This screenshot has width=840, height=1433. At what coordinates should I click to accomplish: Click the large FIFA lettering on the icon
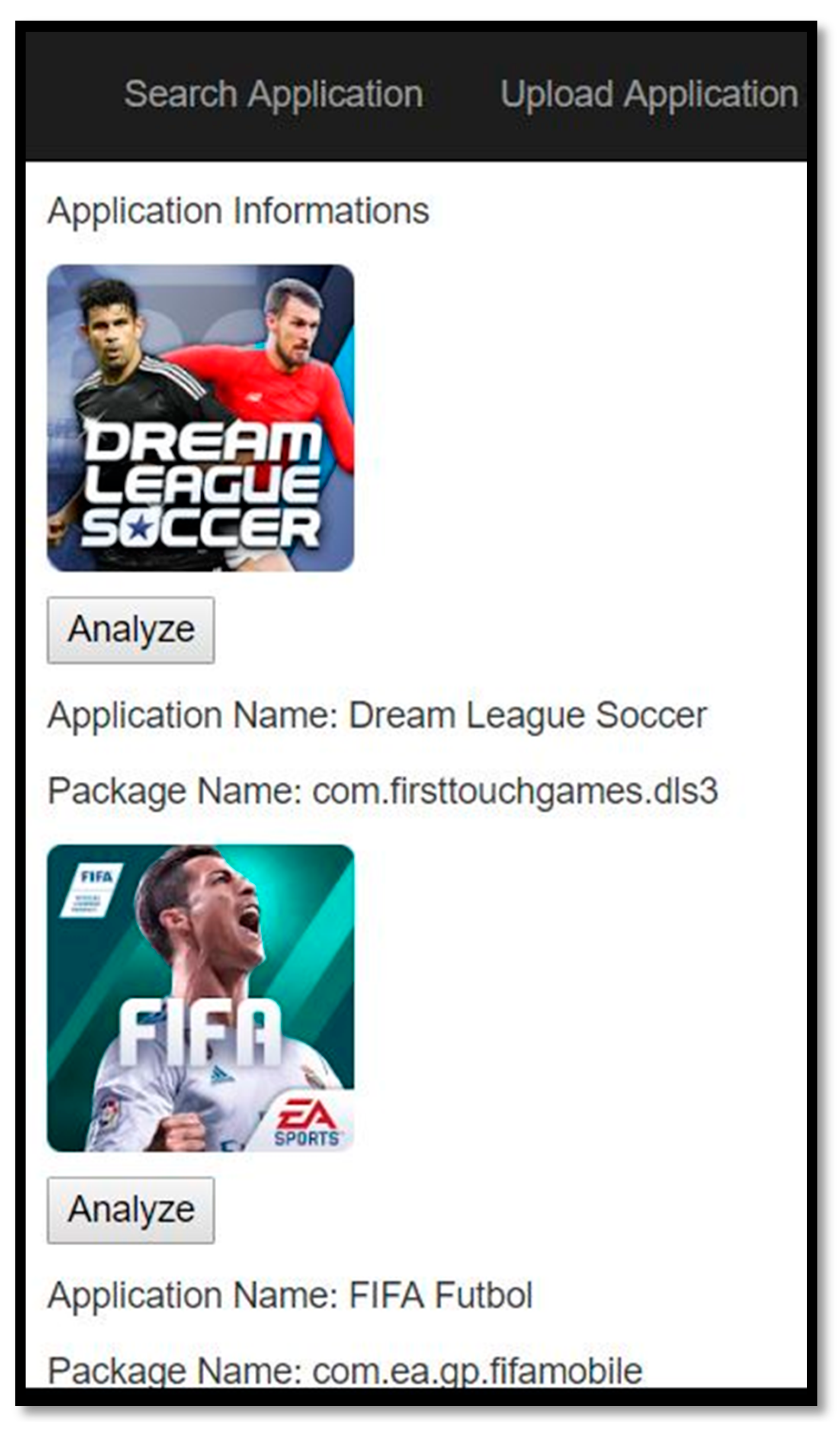tap(200, 1034)
